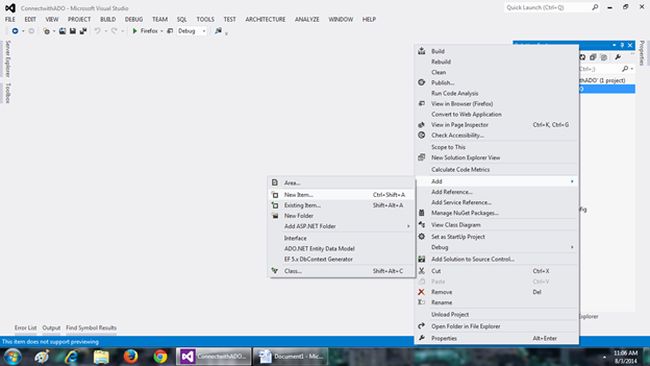Click the Solution Explorer properties wrench icon

click(x=618, y=57)
